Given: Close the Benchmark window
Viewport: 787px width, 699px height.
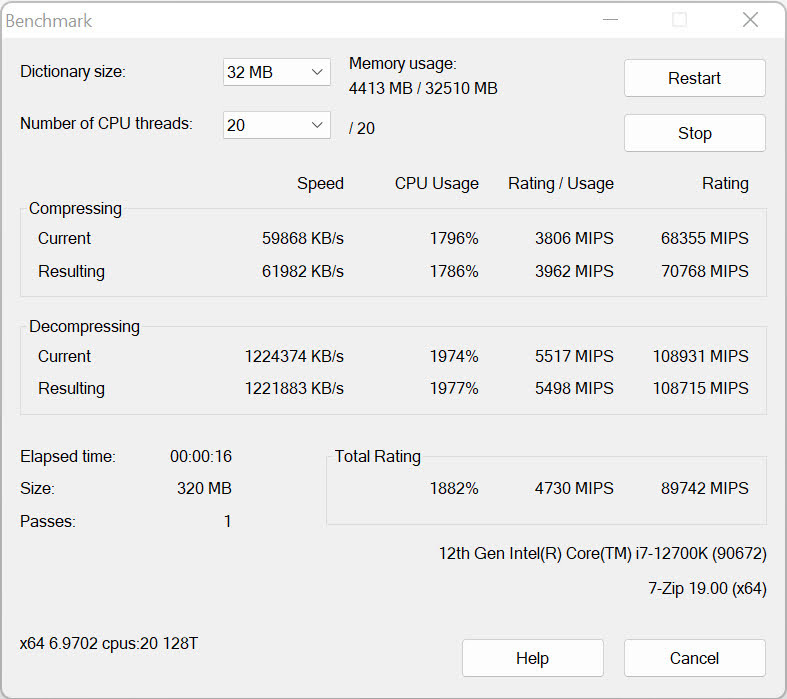Looking at the screenshot, I should point(750,20).
